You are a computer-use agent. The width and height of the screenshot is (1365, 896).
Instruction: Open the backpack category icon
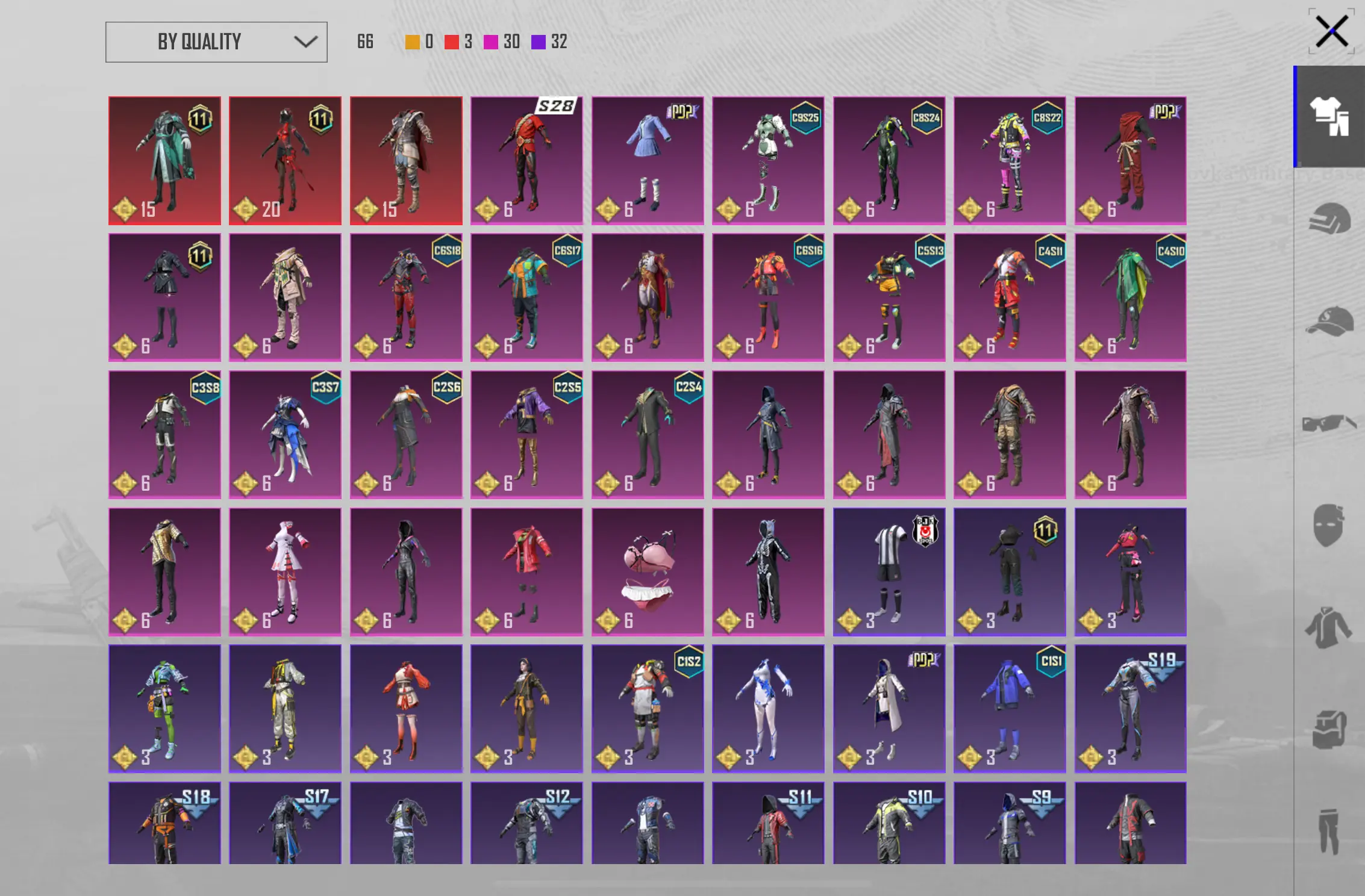(x=1329, y=729)
